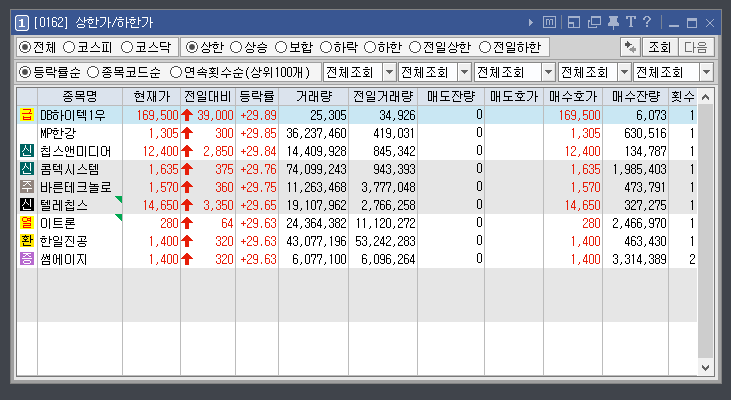Click the 증 badge beside 썸에이지
This screenshot has height=400, width=731.
point(27,259)
